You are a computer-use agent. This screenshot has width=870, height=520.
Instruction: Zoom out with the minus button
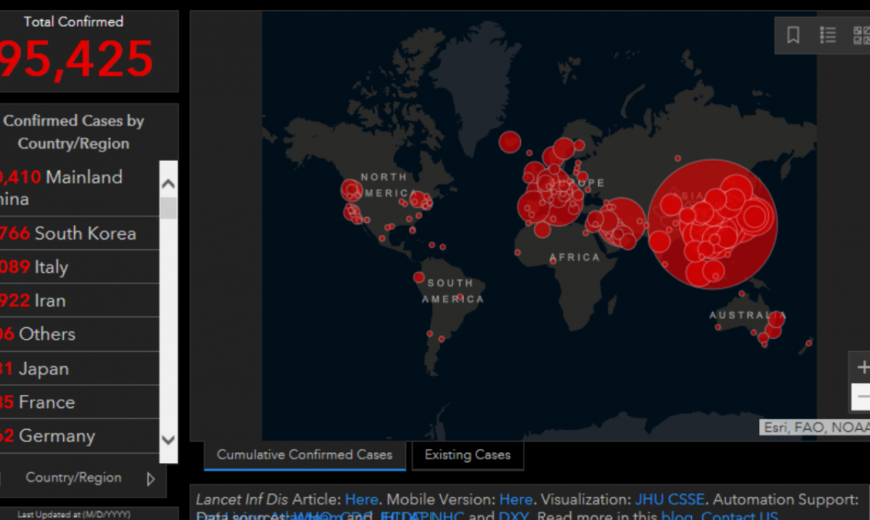click(x=862, y=396)
